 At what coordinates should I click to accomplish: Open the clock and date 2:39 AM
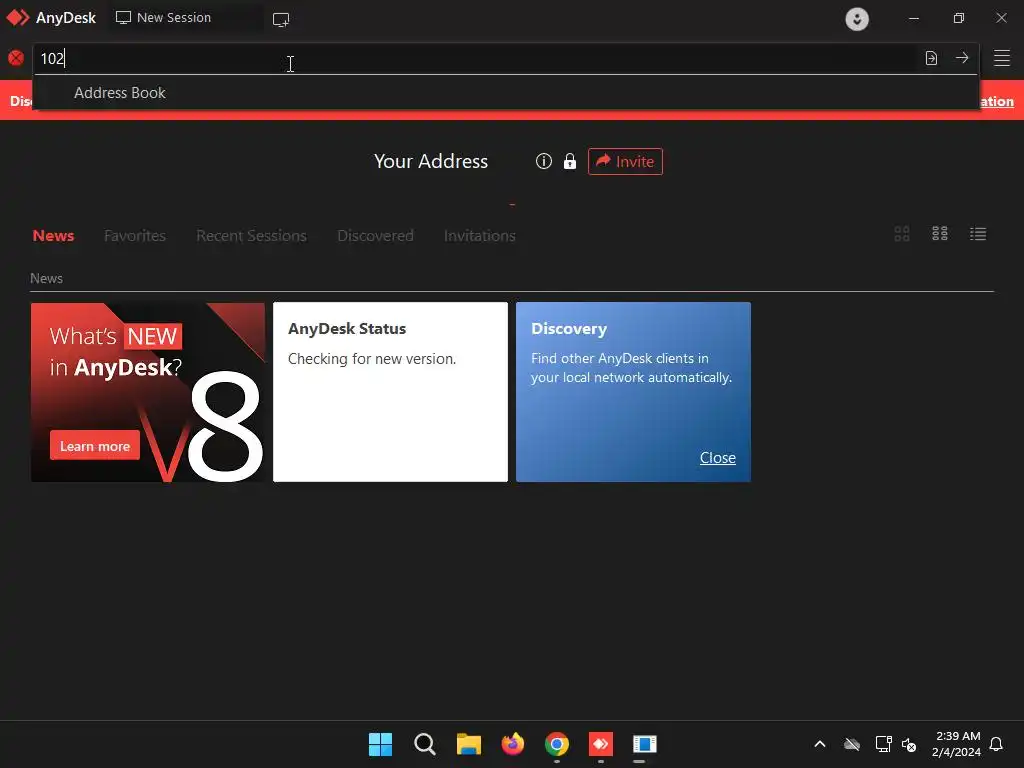tap(956, 744)
